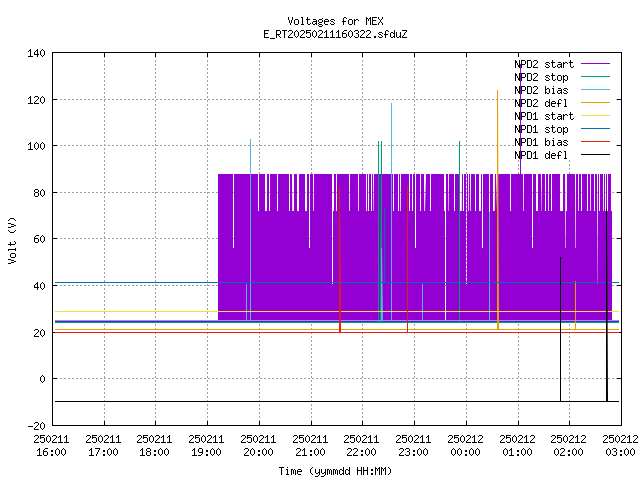Screen dimensions: 640x480
Task: Click the 'NPD1 defl' legend label
Action: pos(541,155)
